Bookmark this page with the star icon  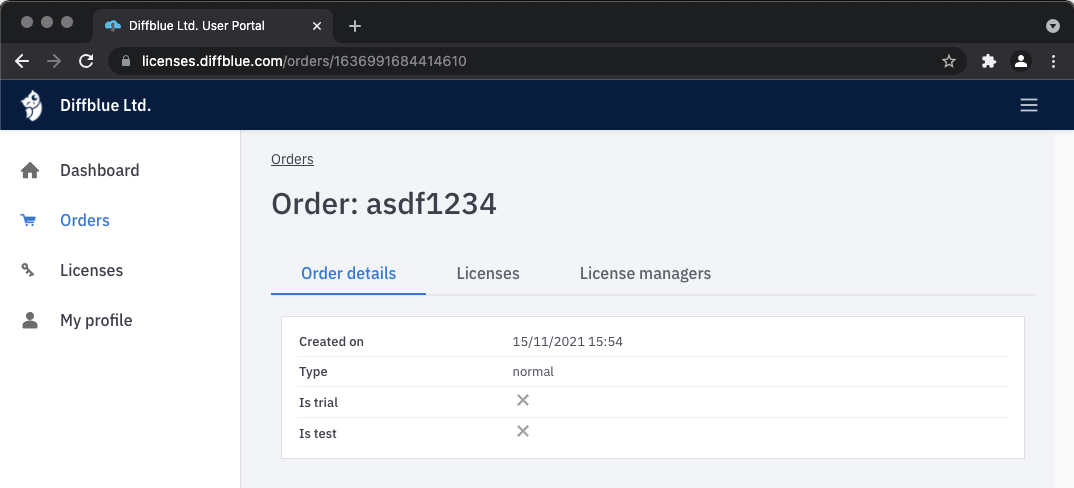pos(948,61)
